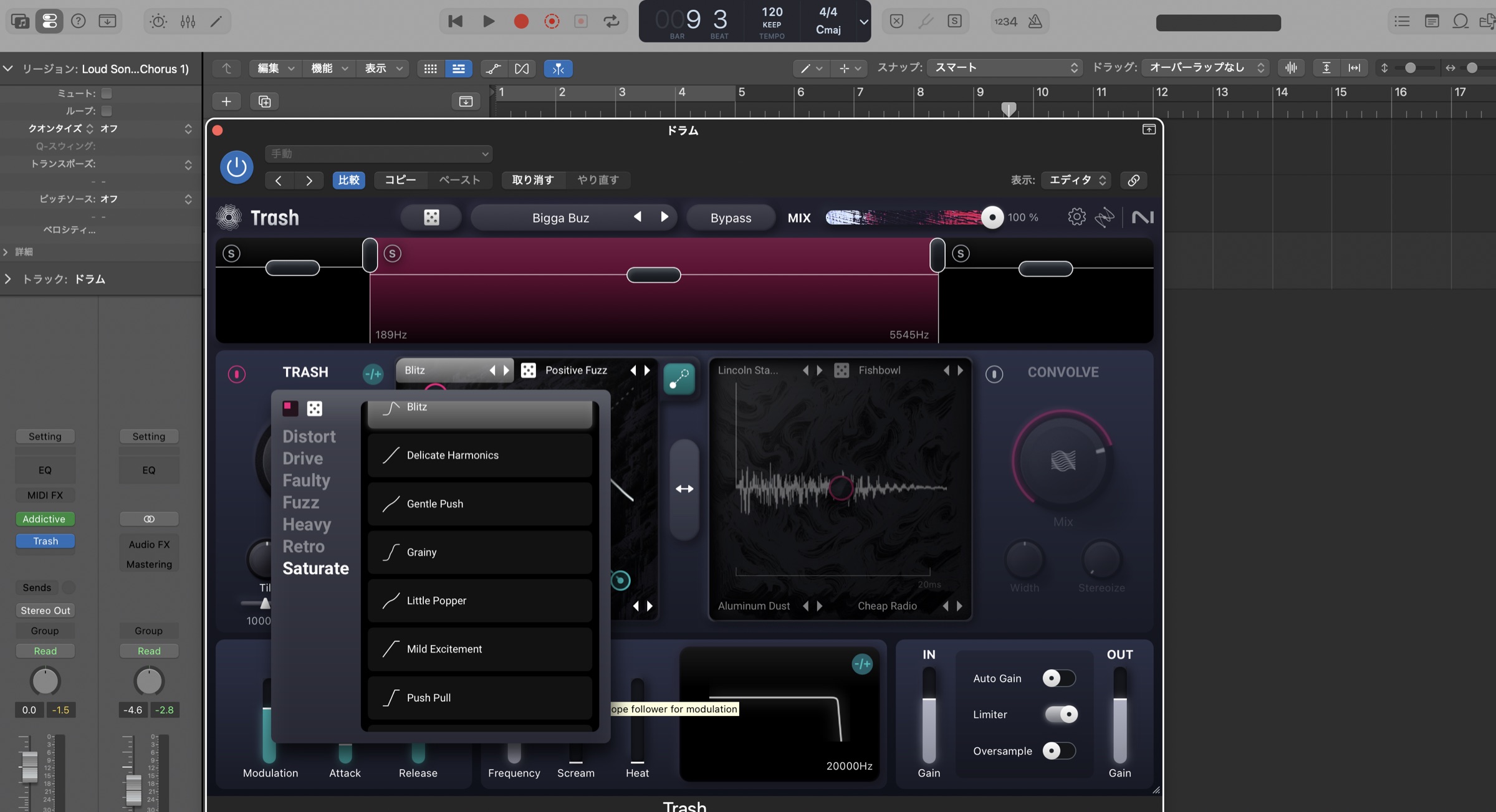Viewport: 1496px width, 812px height.
Task: Open the スナップ スマート dropdown
Action: pos(1004,68)
